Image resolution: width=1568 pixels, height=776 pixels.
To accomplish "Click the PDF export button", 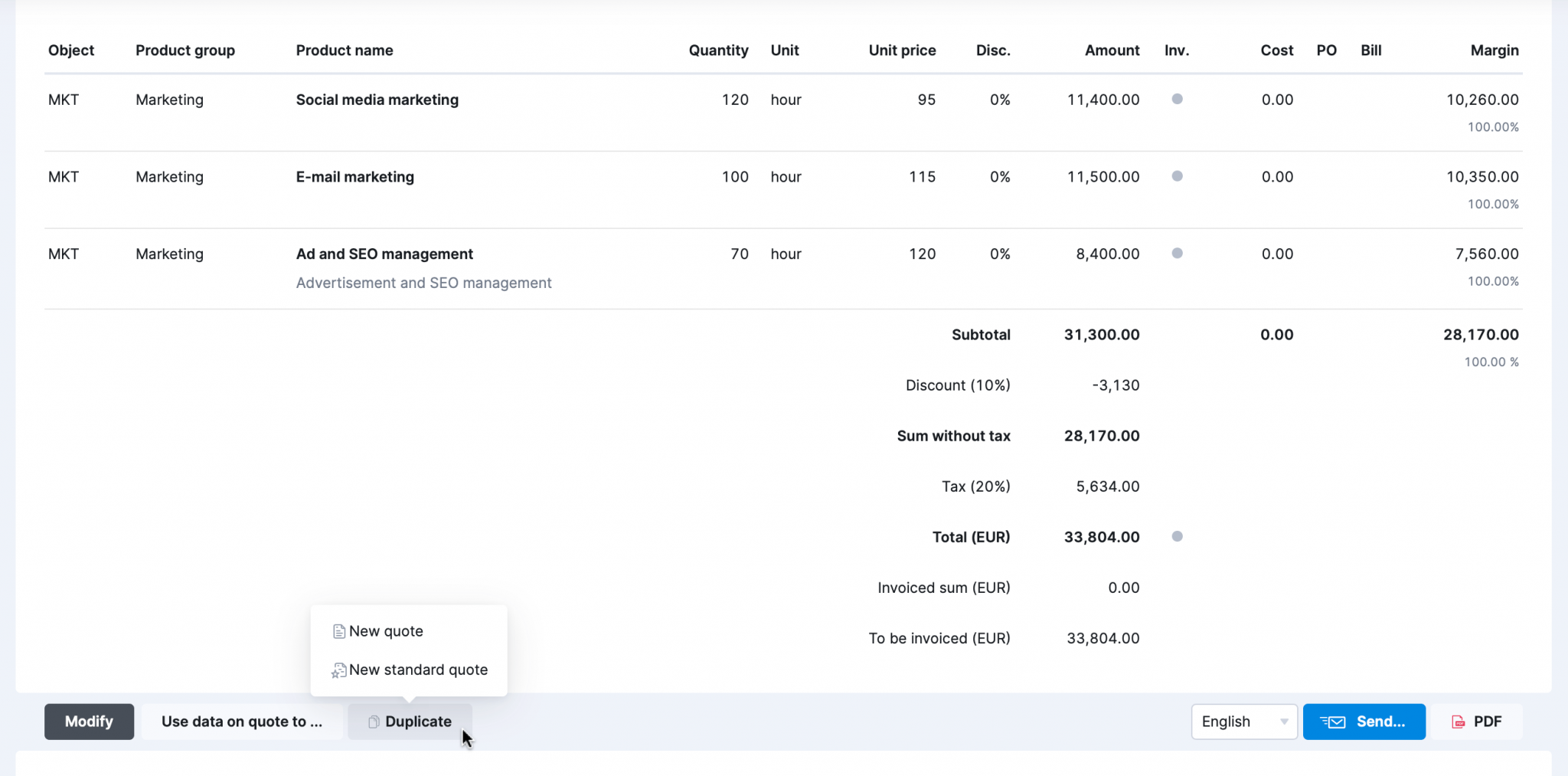I will tap(1478, 721).
